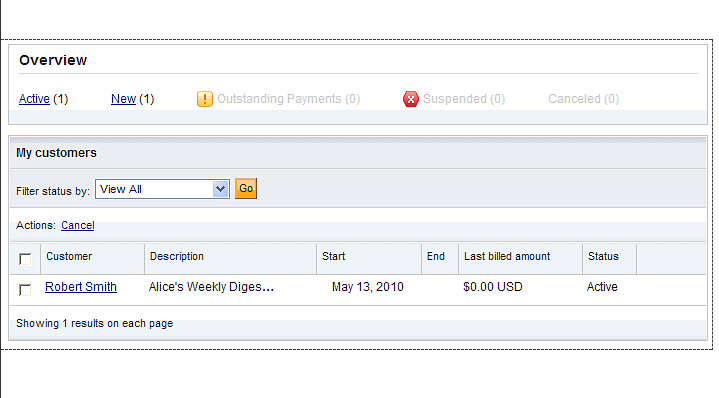This screenshot has width=719, height=398.
Task: Toggle the select-all customers checkbox
Action: tap(25, 259)
